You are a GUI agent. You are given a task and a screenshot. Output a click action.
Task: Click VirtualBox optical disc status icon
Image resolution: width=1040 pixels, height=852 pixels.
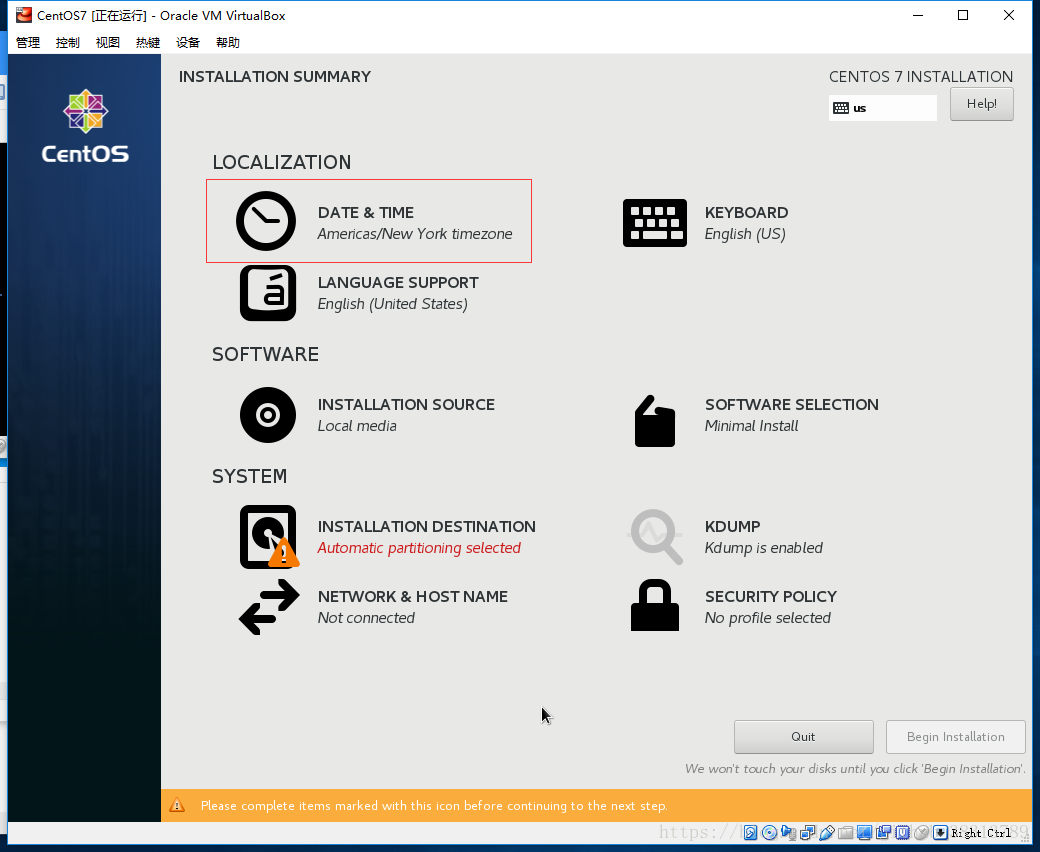(x=769, y=833)
